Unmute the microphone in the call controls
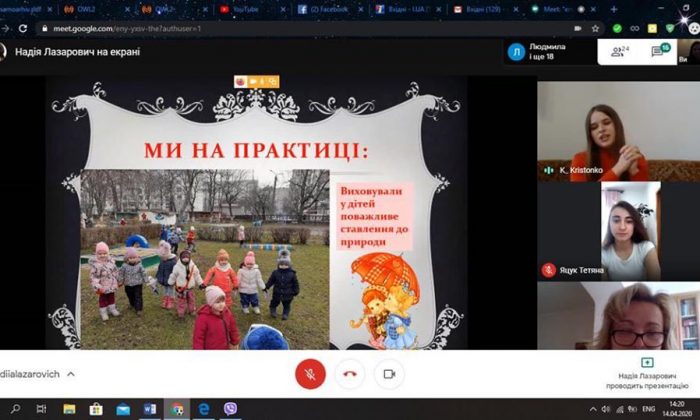Image resolution: width=700 pixels, height=420 pixels. pyautogui.click(x=310, y=374)
